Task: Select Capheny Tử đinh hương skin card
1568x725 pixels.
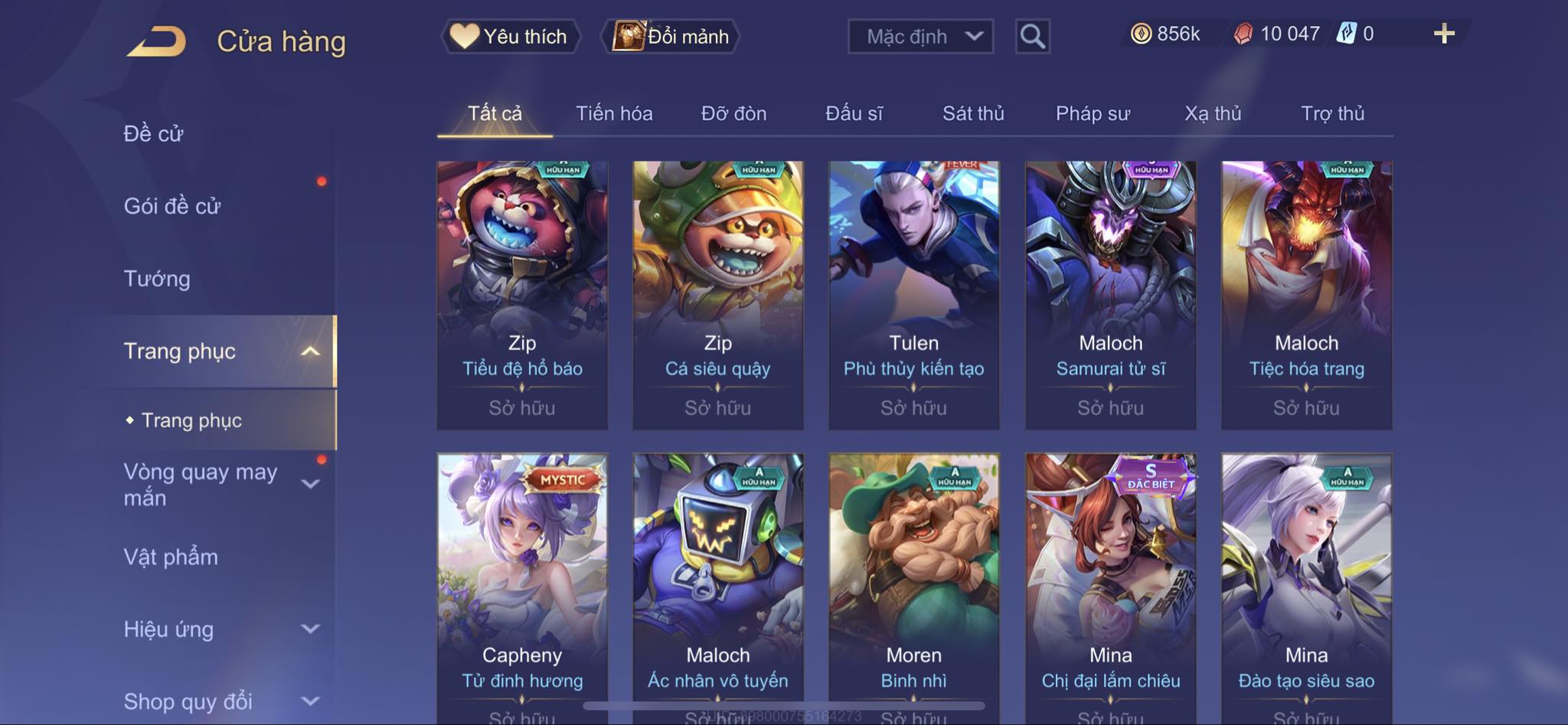Action: point(522,588)
